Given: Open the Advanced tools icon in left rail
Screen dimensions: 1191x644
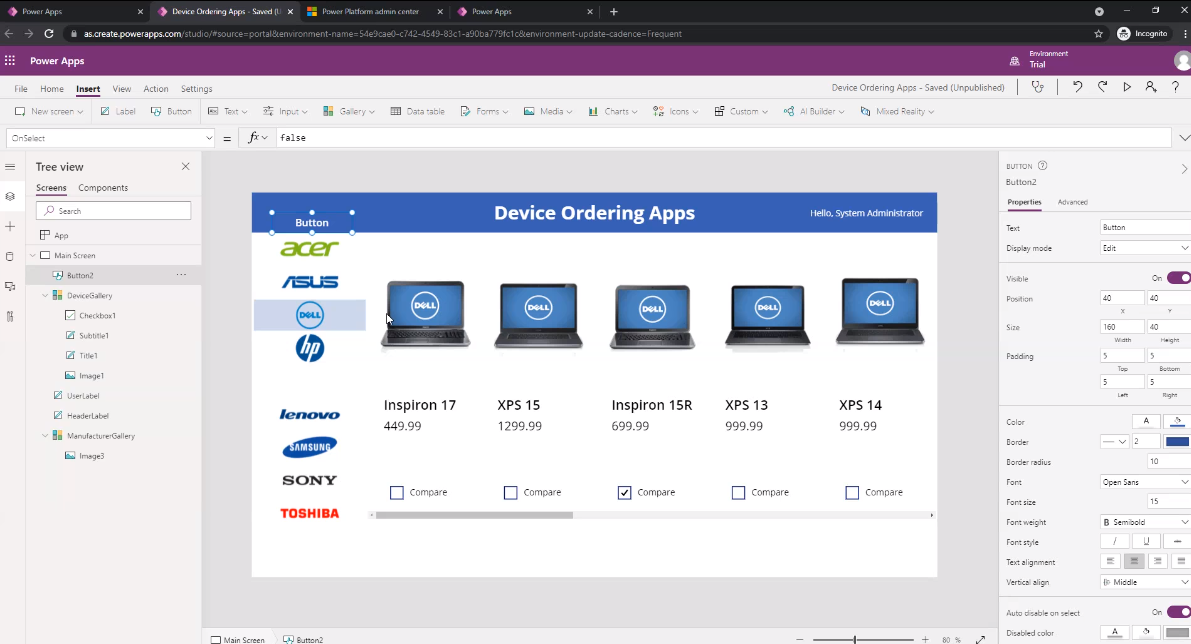Looking at the screenshot, I should (10, 317).
